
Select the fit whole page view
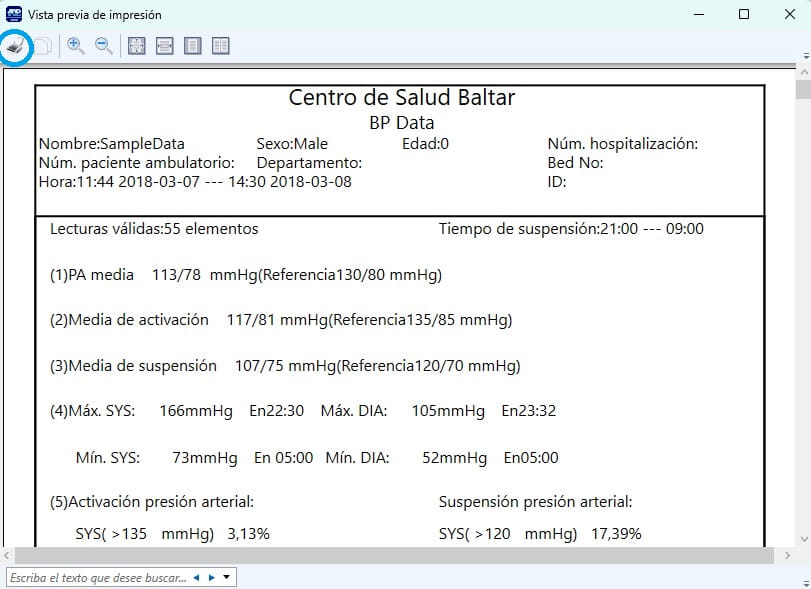[137, 45]
